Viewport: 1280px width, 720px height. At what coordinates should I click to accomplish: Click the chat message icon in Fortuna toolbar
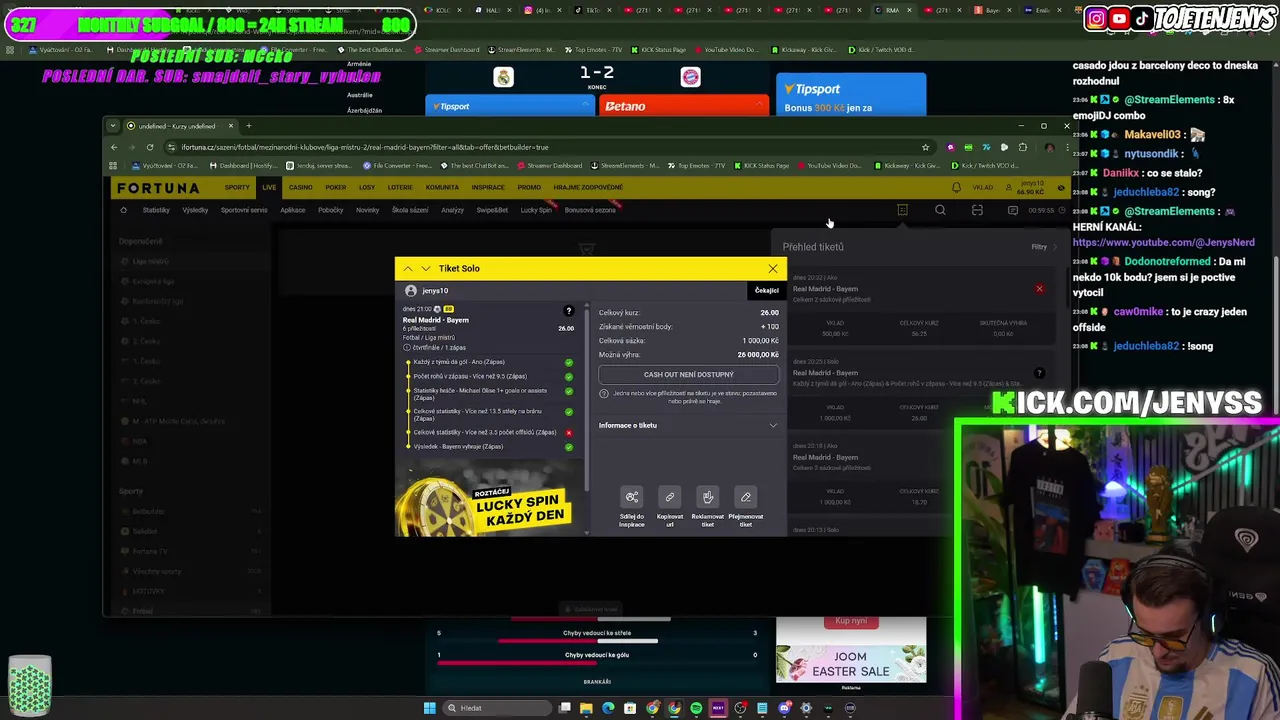tap(1013, 210)
